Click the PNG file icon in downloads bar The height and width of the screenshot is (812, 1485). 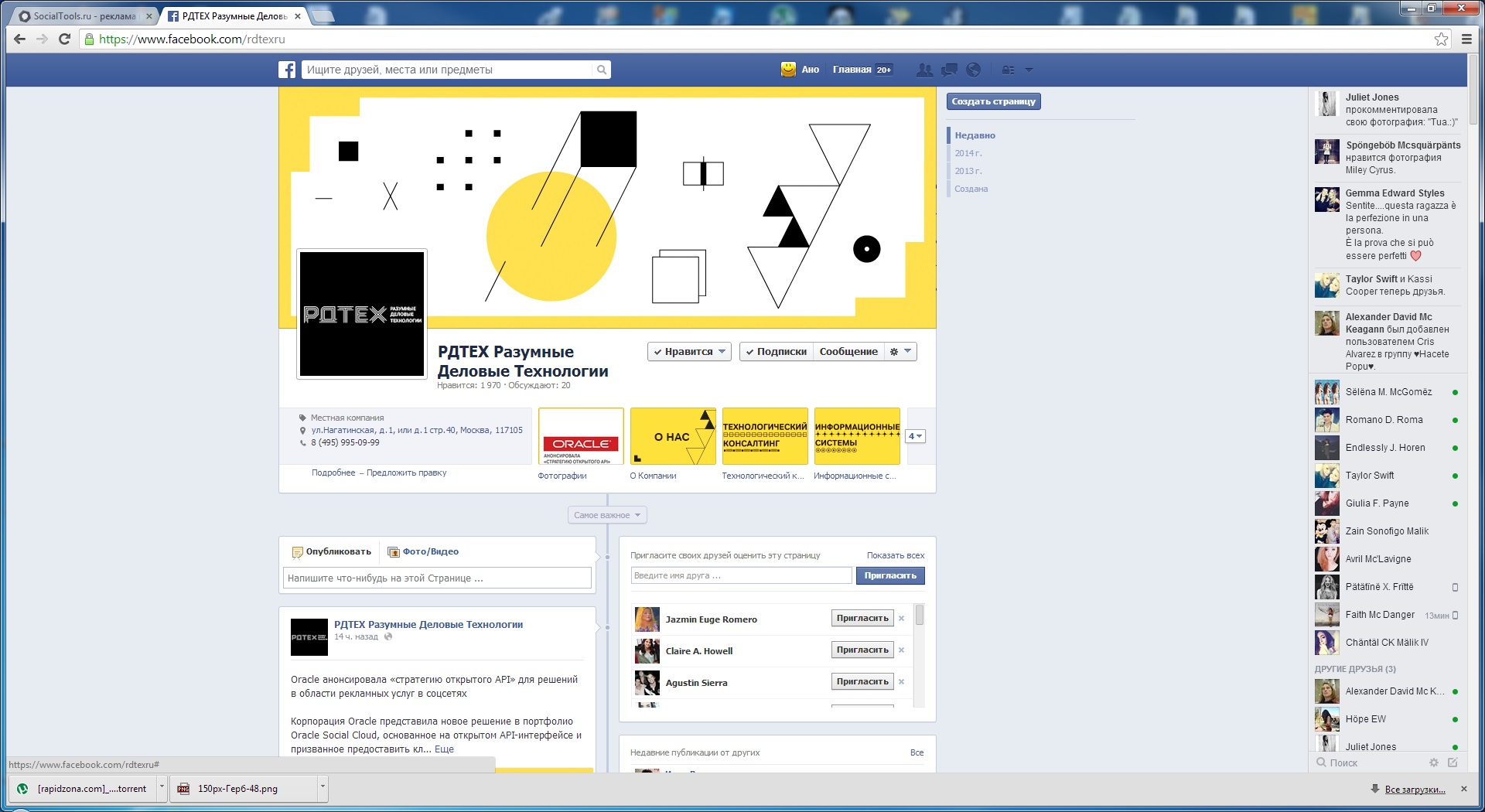tap(183, 789)
